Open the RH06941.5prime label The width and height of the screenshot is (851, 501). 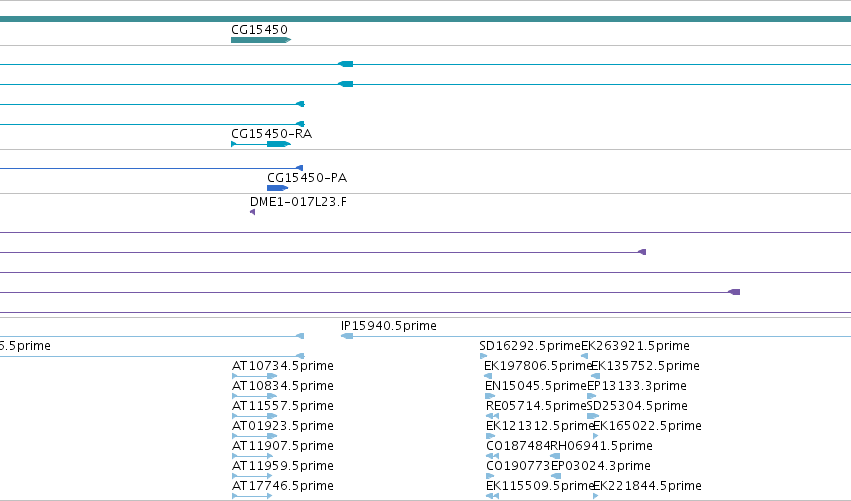(x=601, y=446)
